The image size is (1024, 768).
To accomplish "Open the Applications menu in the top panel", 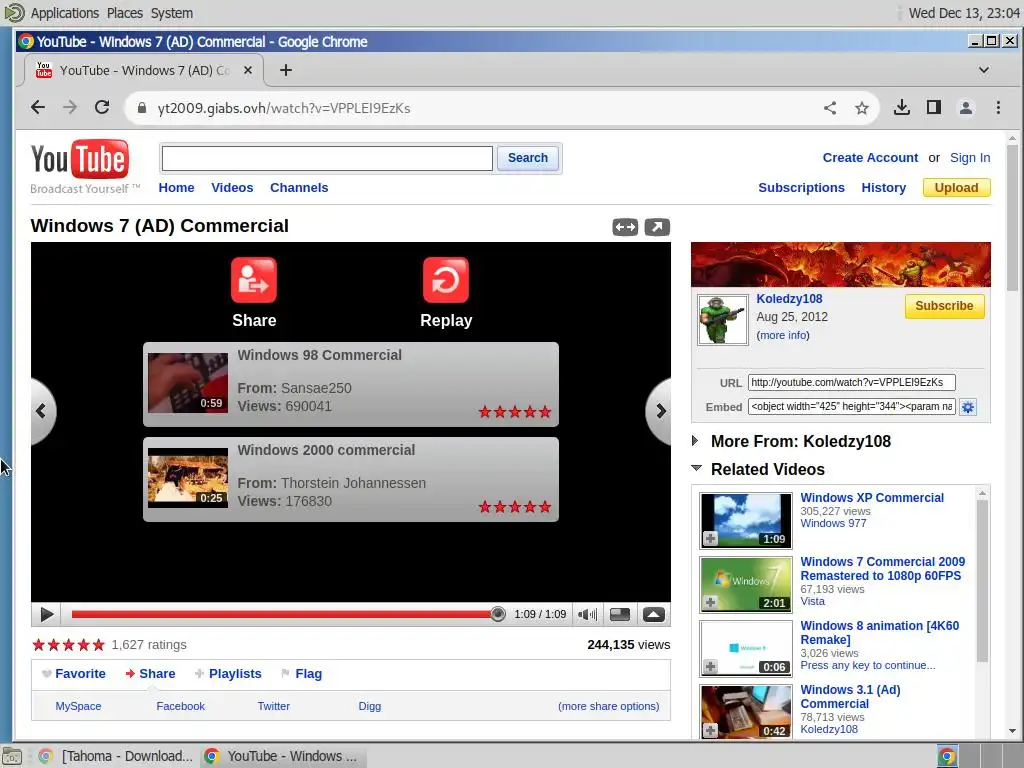I will click(65, 13).
